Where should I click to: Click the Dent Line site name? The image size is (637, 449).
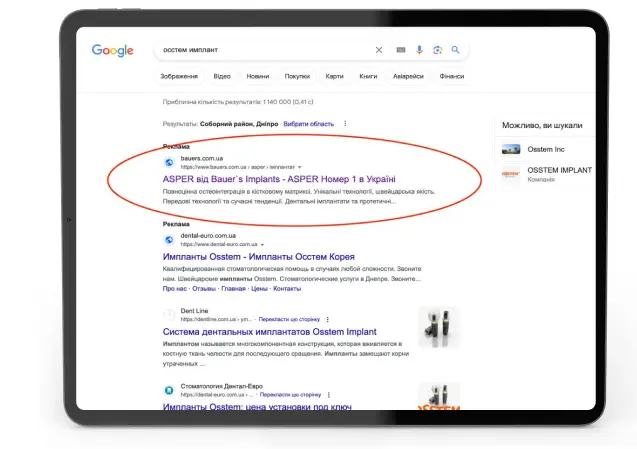pos(194,311)
